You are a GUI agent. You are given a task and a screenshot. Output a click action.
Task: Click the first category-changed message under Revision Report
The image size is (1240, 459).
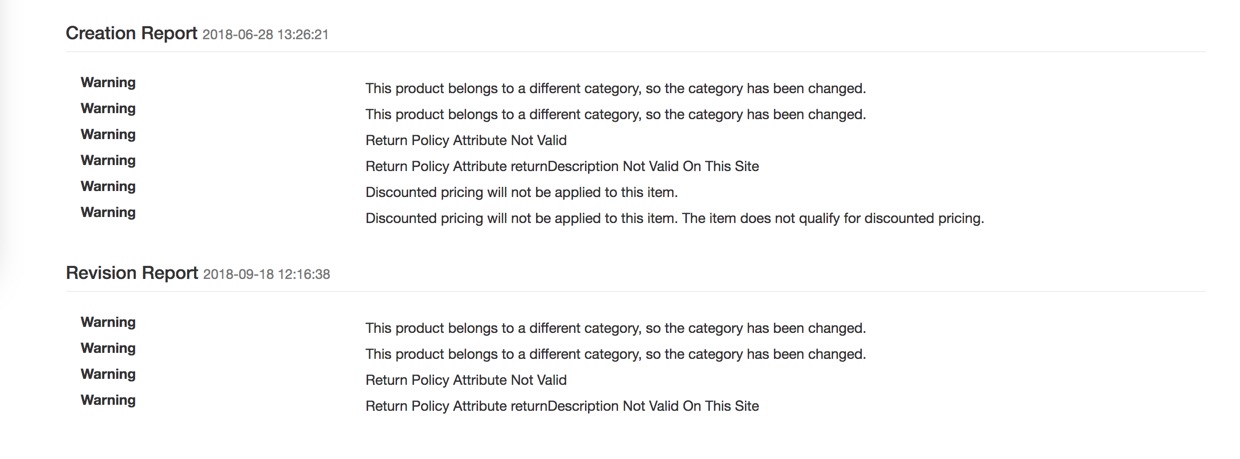[x=615, y=328]
